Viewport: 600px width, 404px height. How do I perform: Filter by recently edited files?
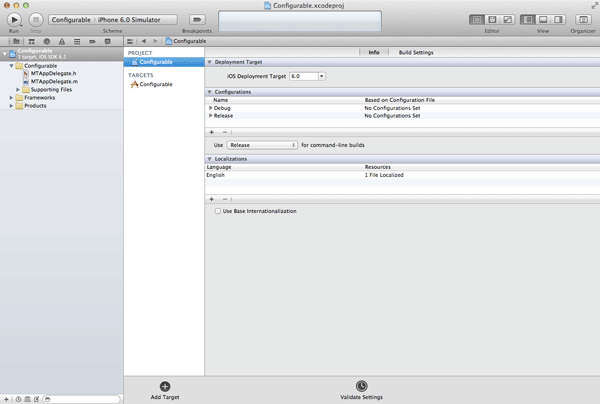(x=18, y=399)
